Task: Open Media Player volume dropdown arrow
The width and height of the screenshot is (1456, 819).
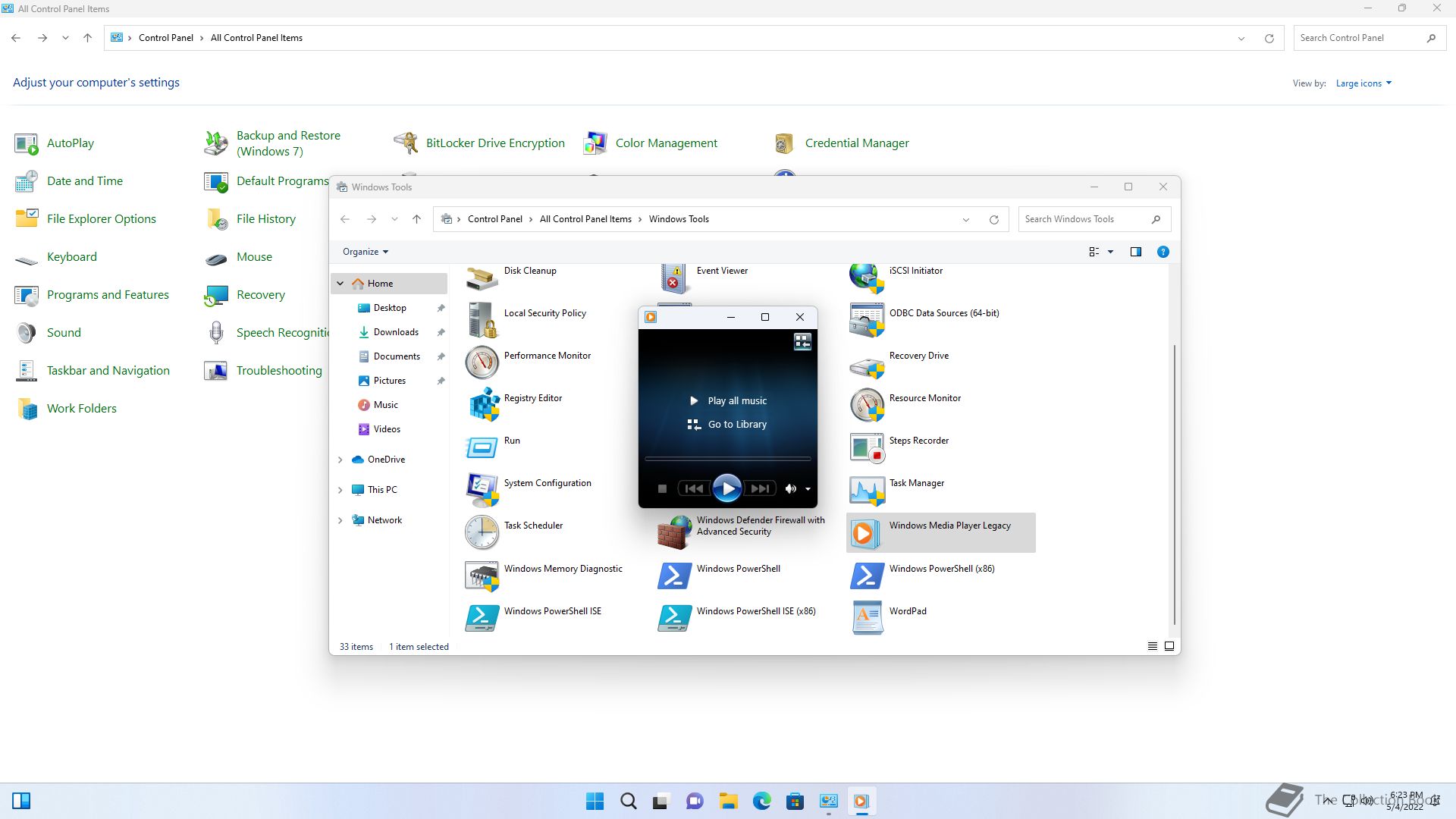Action: coord(808,489)
